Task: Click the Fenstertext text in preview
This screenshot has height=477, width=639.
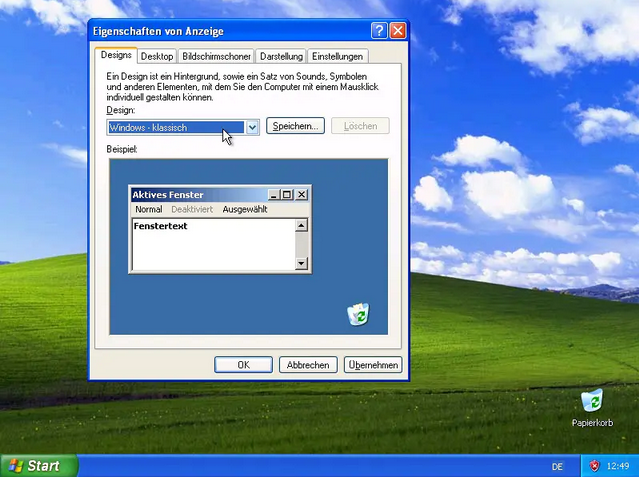Action: [161, 226]
